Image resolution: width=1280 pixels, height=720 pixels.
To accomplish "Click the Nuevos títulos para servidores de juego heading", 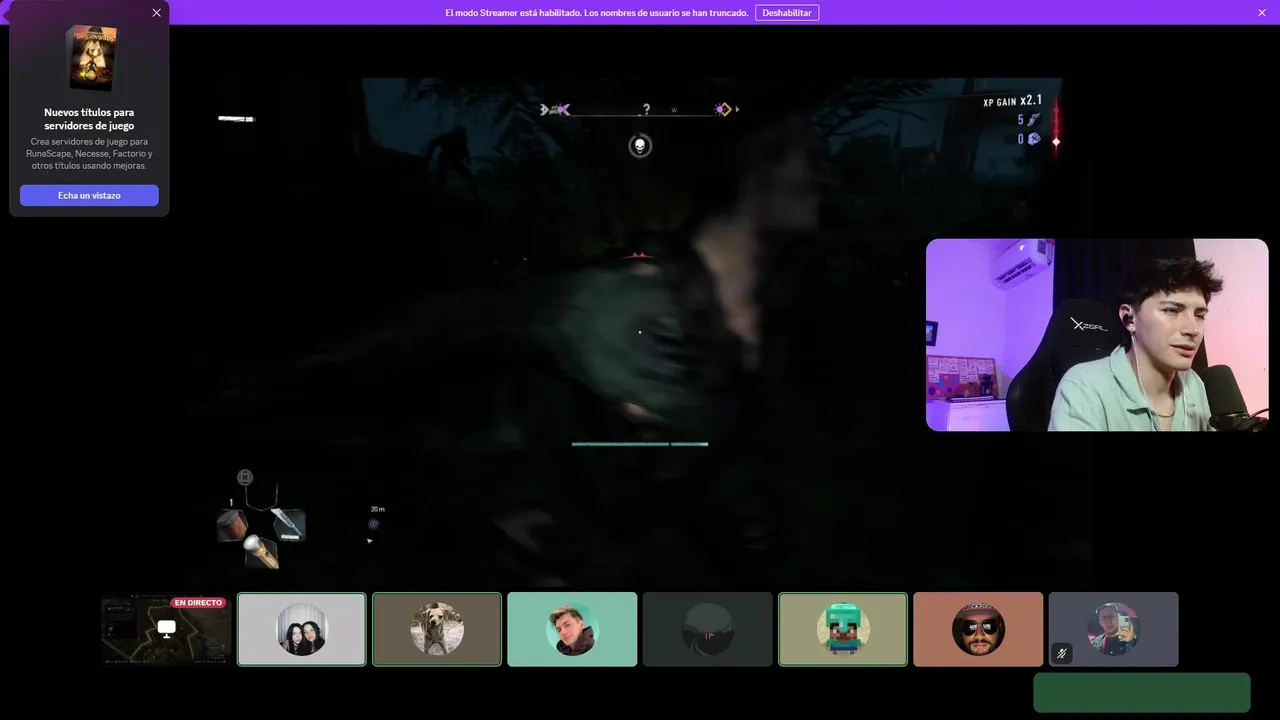I will [x=89, y=119].
